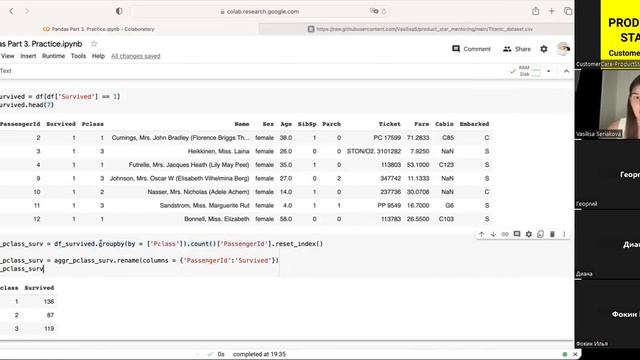Viewport: 640px width, 360px height.
Task: Click the rename columns code line
Action: click(x=140, y=260)
